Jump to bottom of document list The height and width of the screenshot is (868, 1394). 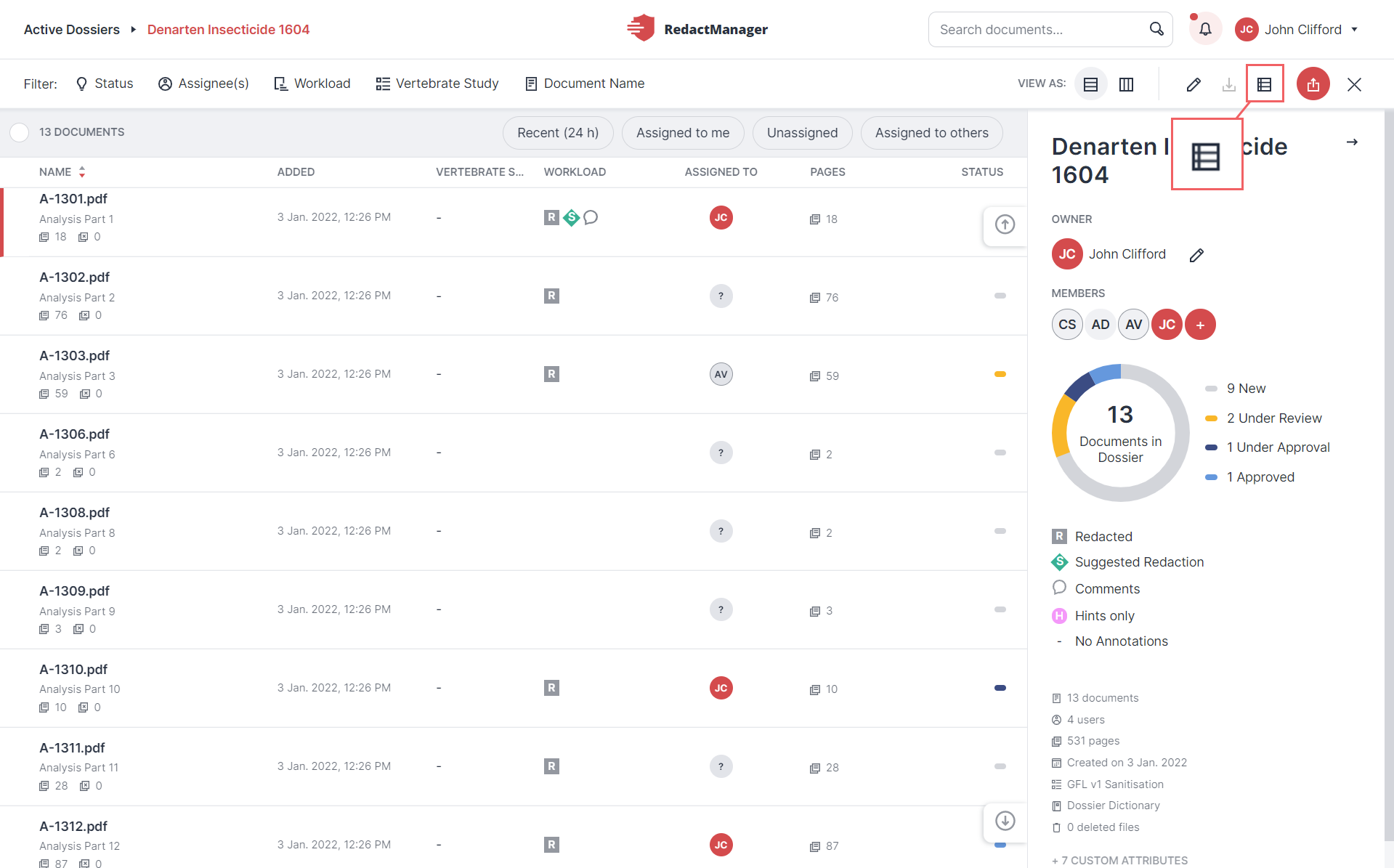point(1005,821)
